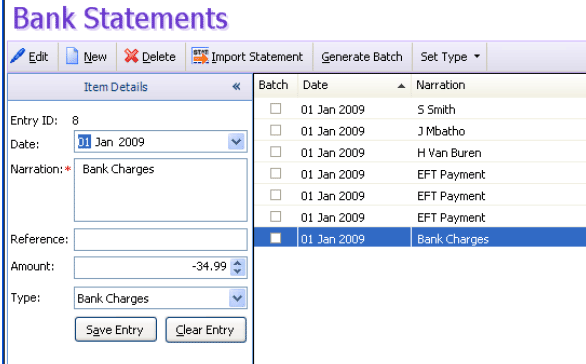The image size is (586, 364).
Task: Click the Batch column header
Action: (276, 86)
